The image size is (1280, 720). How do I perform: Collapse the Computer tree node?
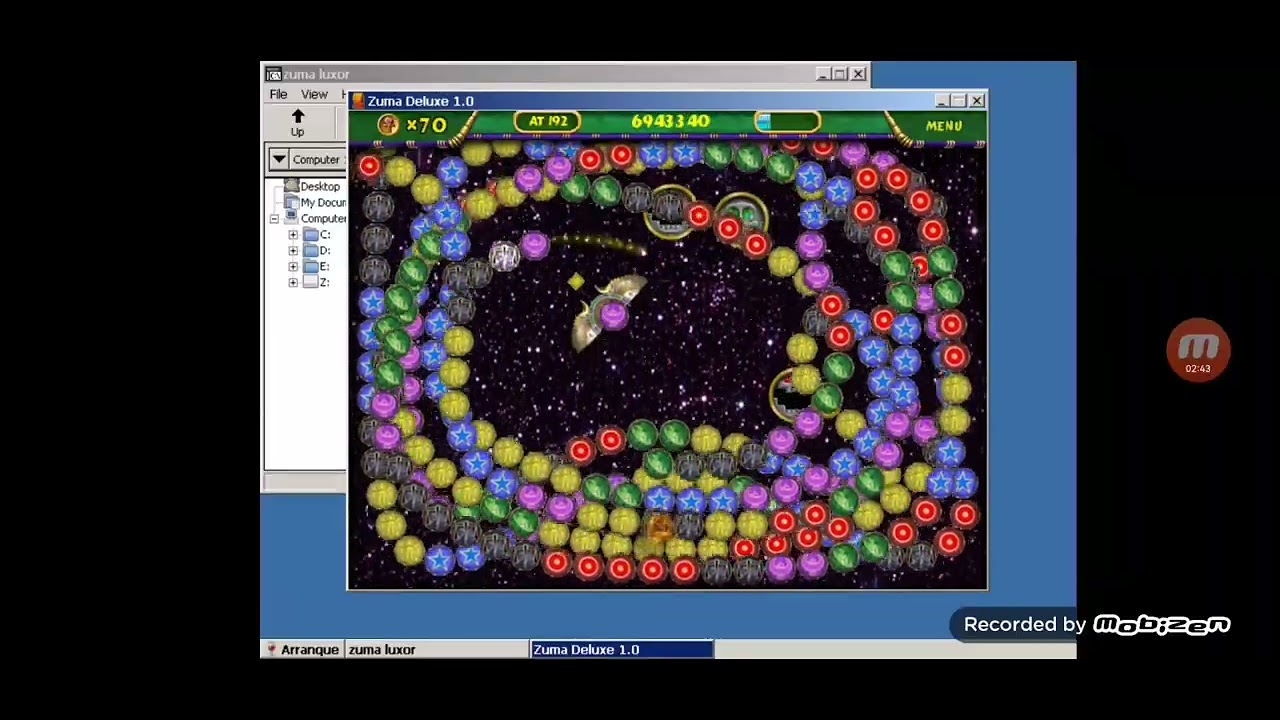[274, 219]
